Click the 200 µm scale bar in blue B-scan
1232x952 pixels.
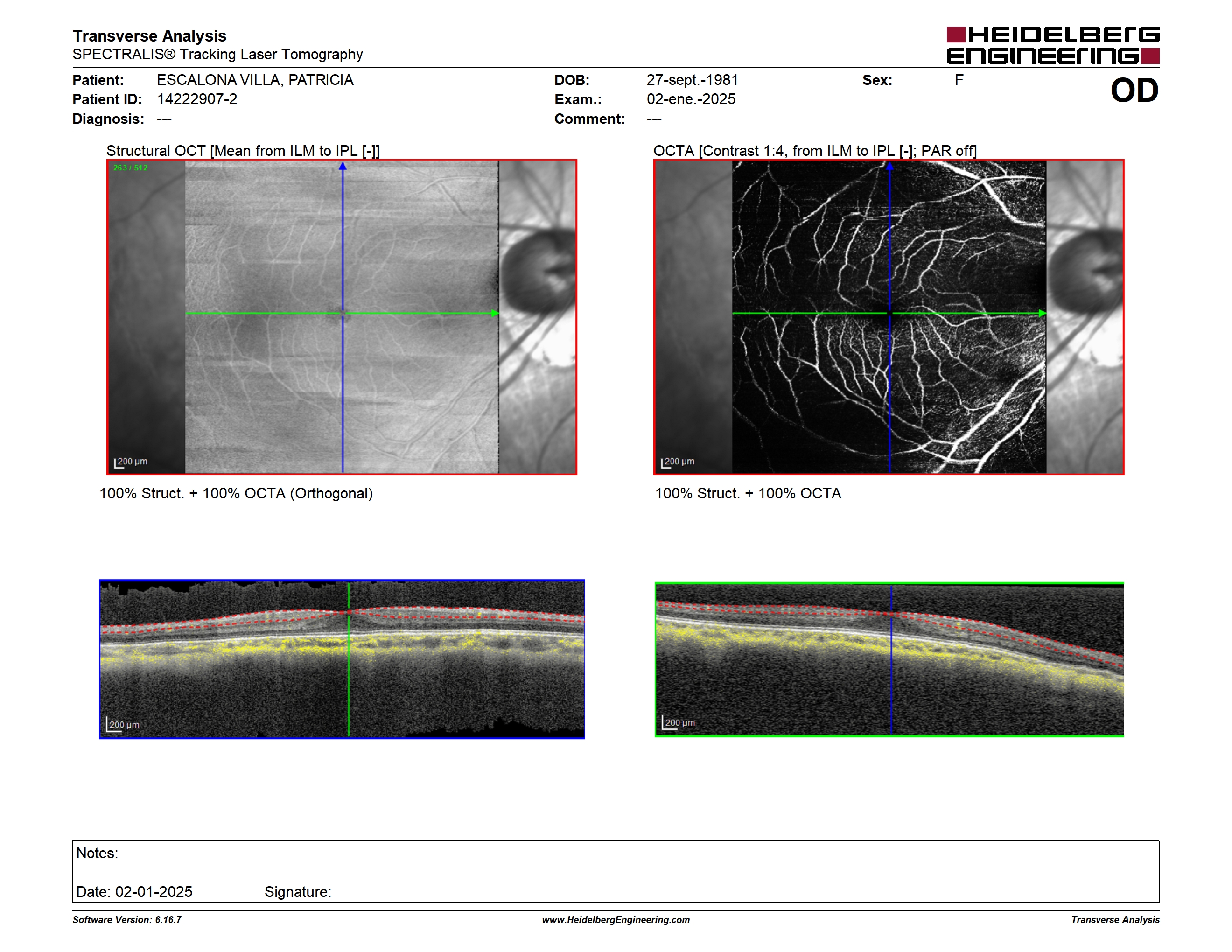coord(122,725)
